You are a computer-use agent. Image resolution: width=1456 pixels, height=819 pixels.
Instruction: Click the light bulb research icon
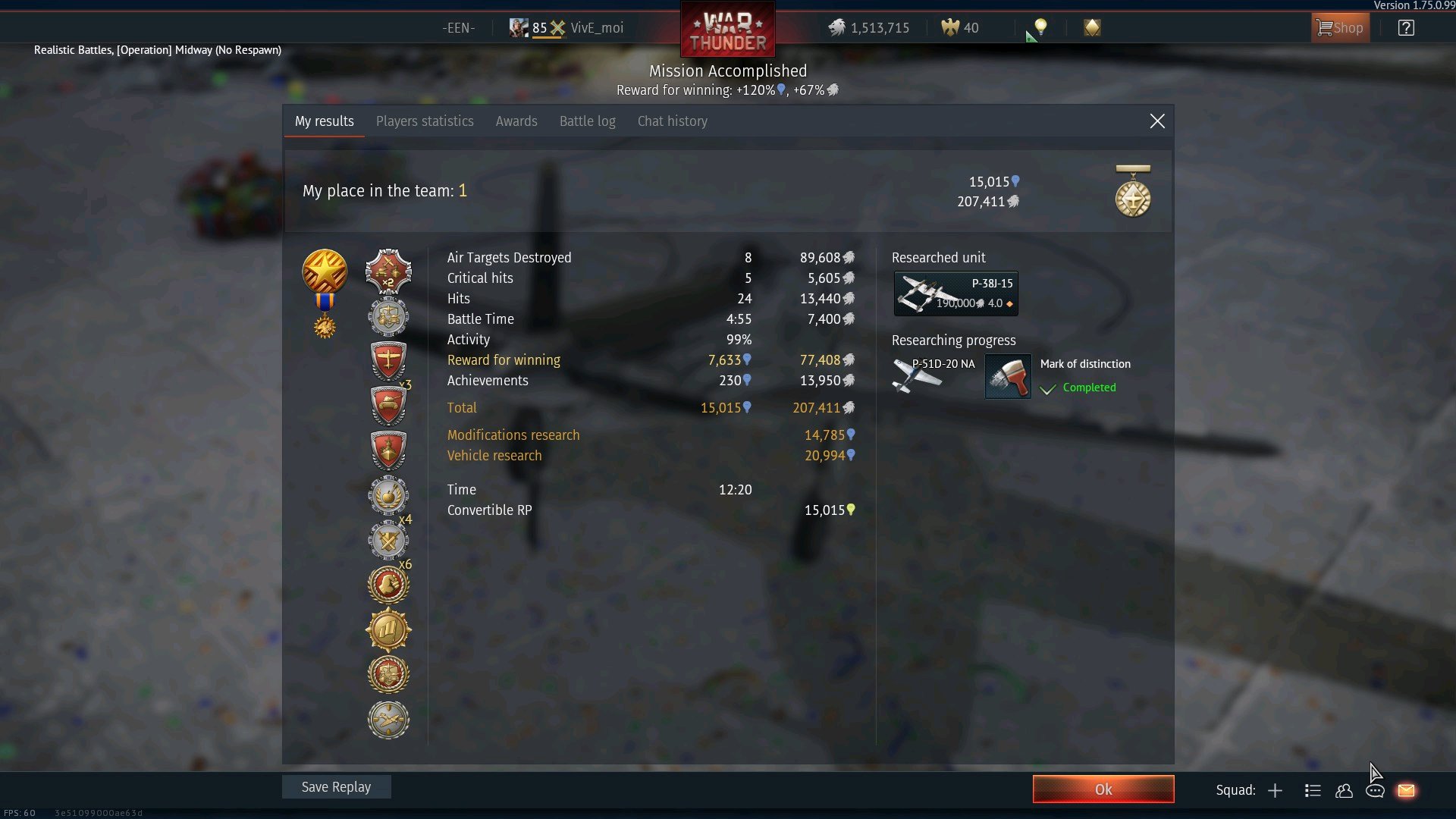click(1040, 28)
